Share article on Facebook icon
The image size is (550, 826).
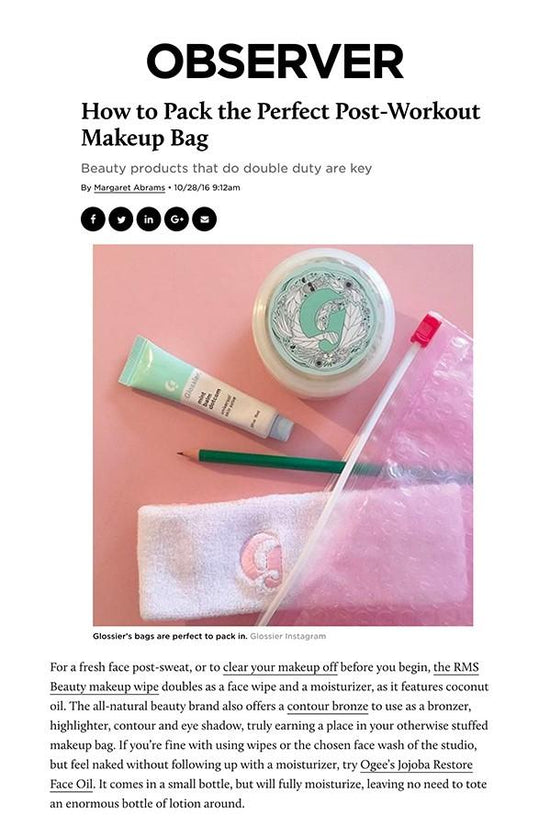93,219
